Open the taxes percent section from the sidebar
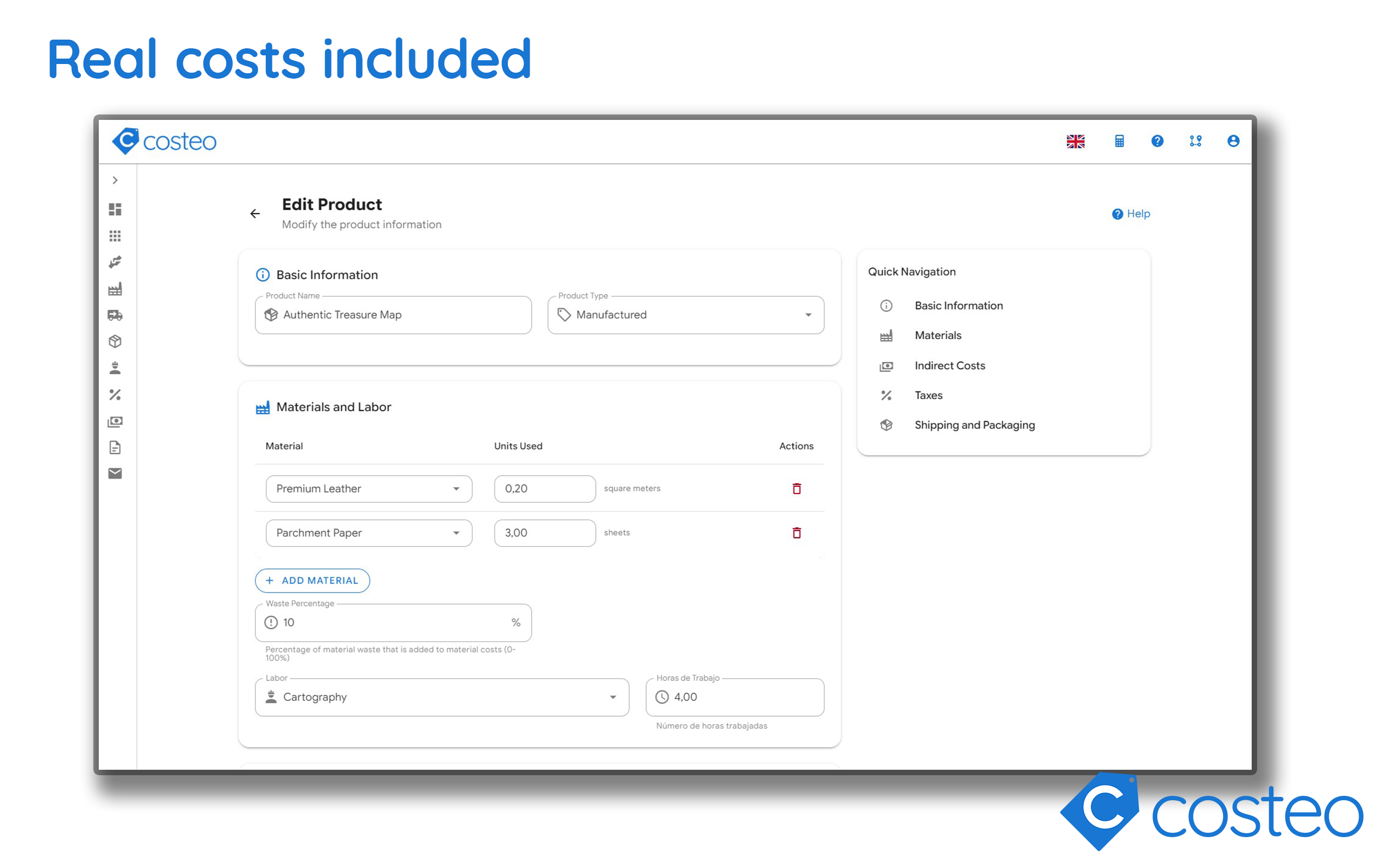The image size is (1389, 868). [115, 394]
